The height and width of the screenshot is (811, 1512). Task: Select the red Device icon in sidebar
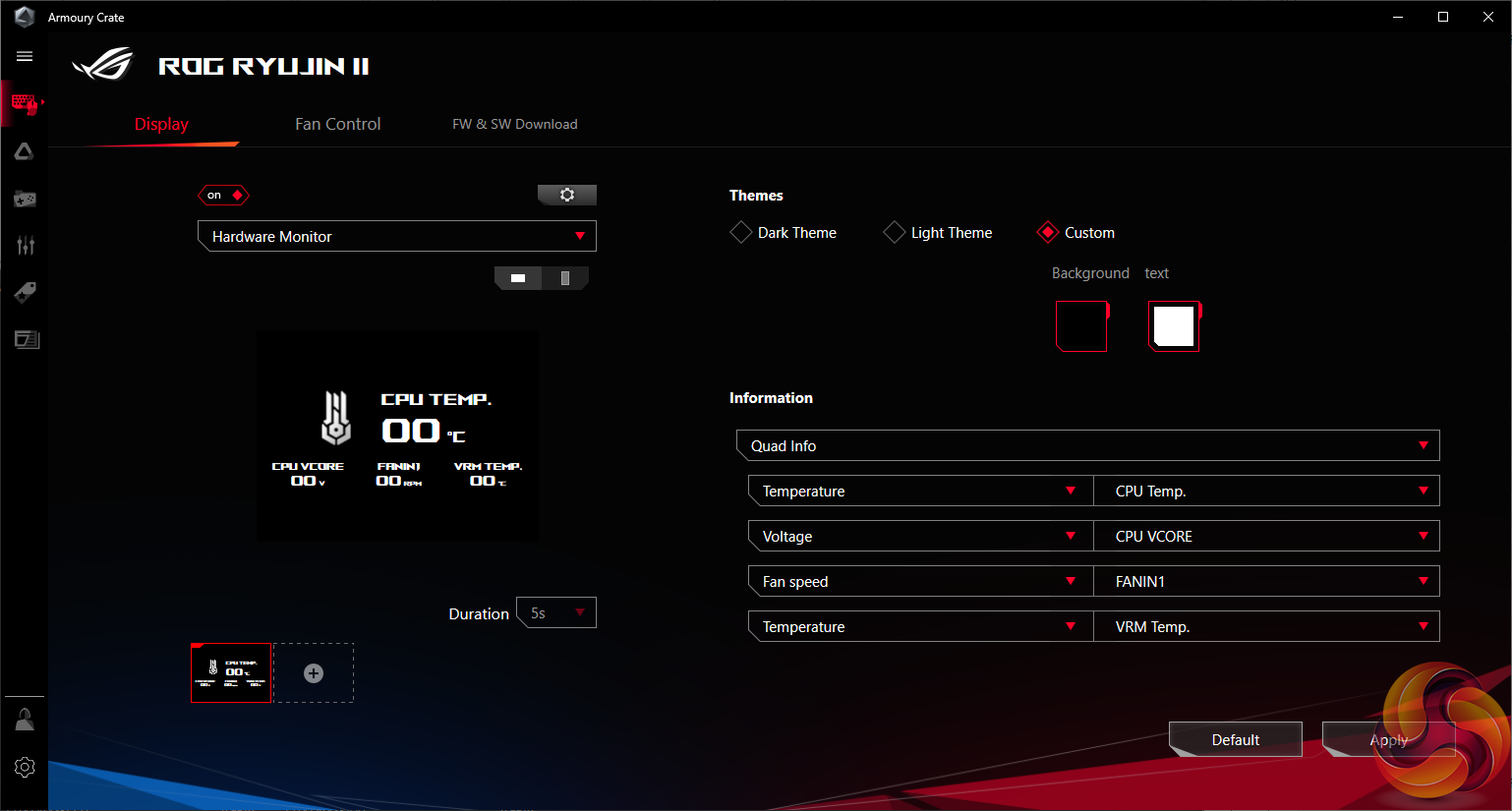25,103
